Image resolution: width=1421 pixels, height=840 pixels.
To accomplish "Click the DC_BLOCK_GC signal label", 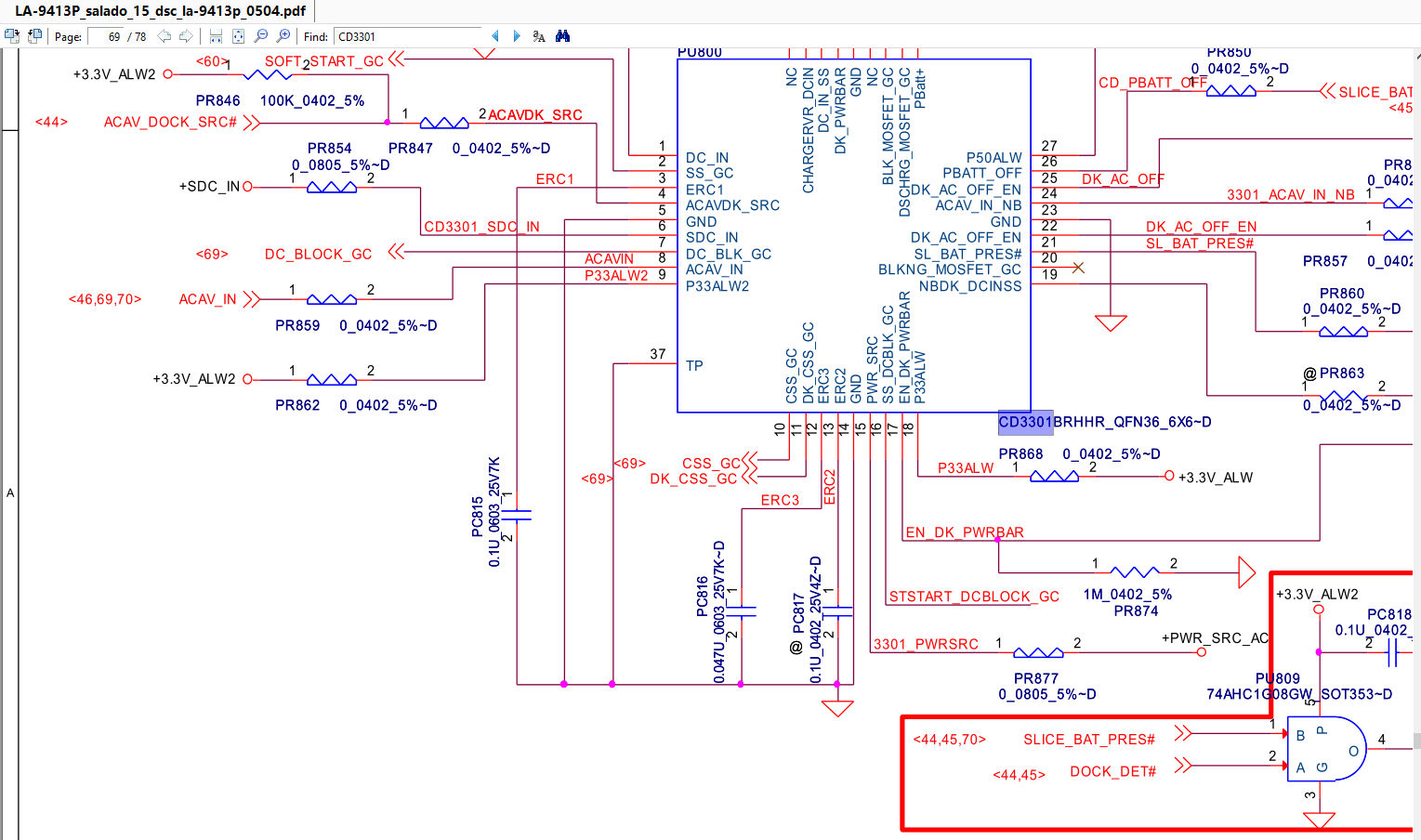I will click(318, 254).
